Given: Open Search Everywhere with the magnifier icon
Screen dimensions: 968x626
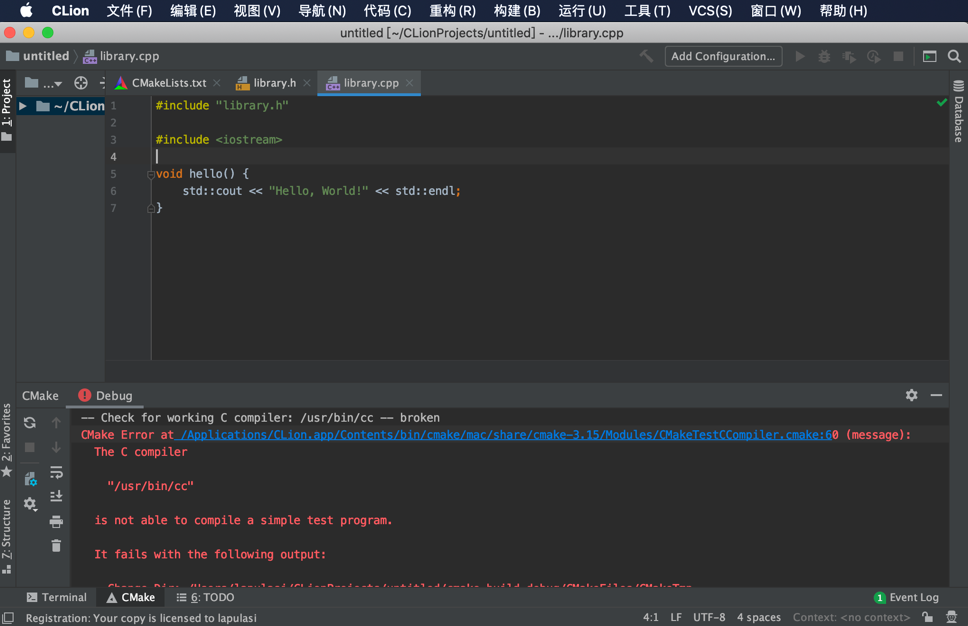Looking at the screenshot, I should click(x=952, y=57).
